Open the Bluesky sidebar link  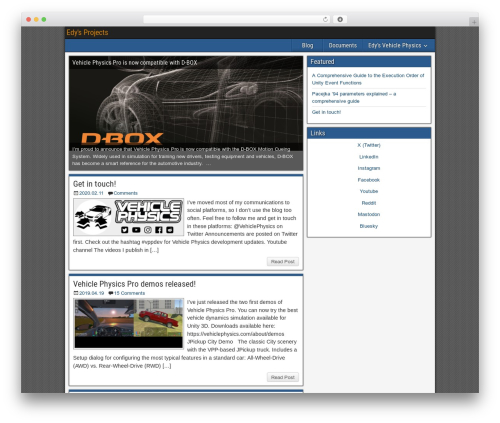point(369,226)
